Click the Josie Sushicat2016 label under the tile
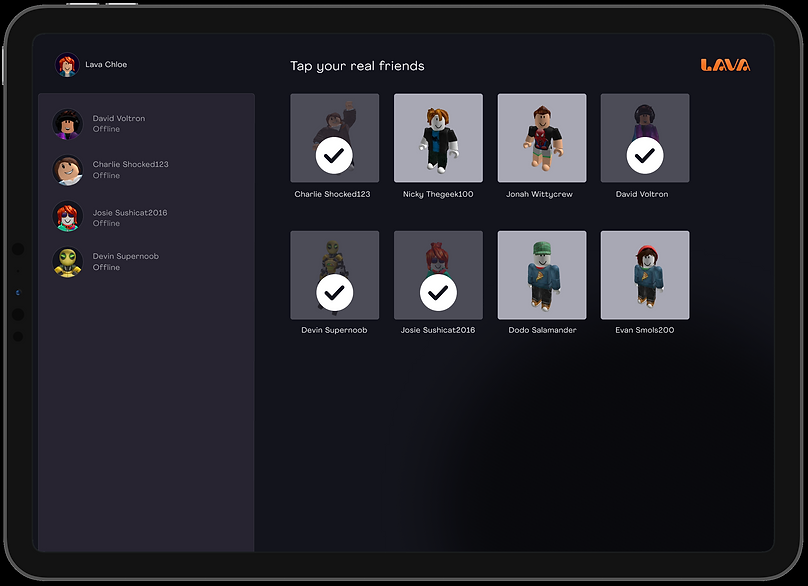 [x=438, y=330]
